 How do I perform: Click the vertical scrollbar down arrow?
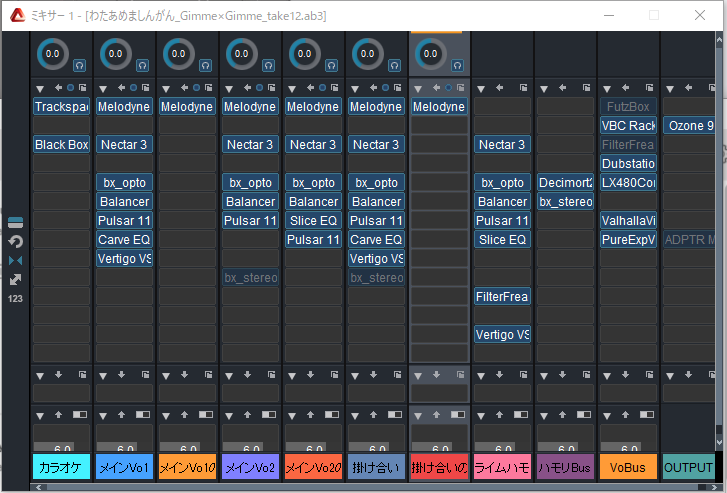pos(720,443)
